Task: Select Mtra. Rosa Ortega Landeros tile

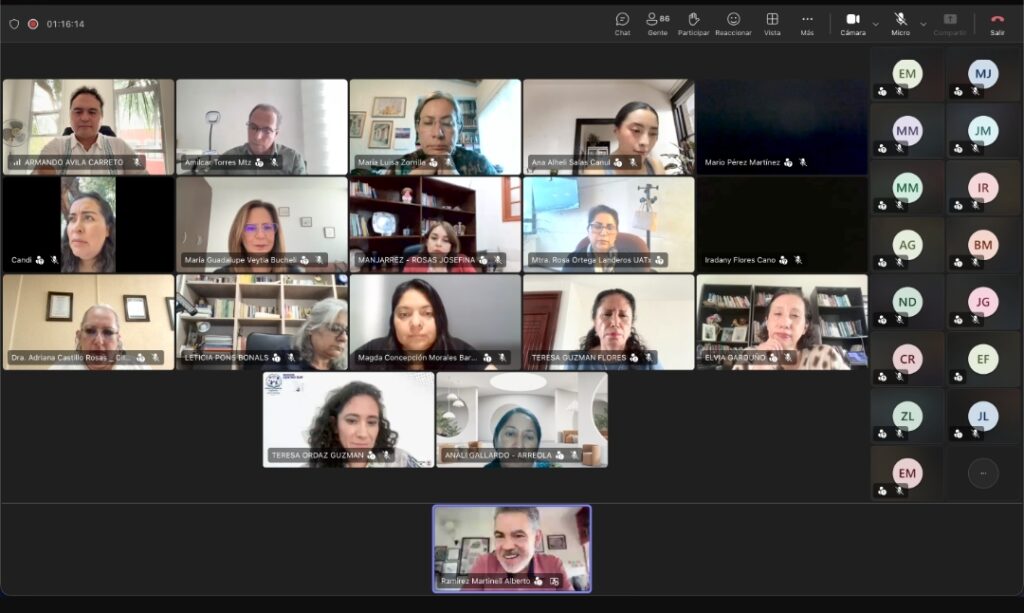Action: click(x=609, y=225)
